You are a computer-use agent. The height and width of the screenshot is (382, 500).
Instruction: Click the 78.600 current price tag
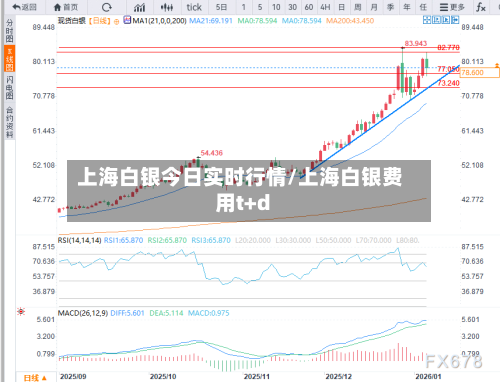point(480,72)
